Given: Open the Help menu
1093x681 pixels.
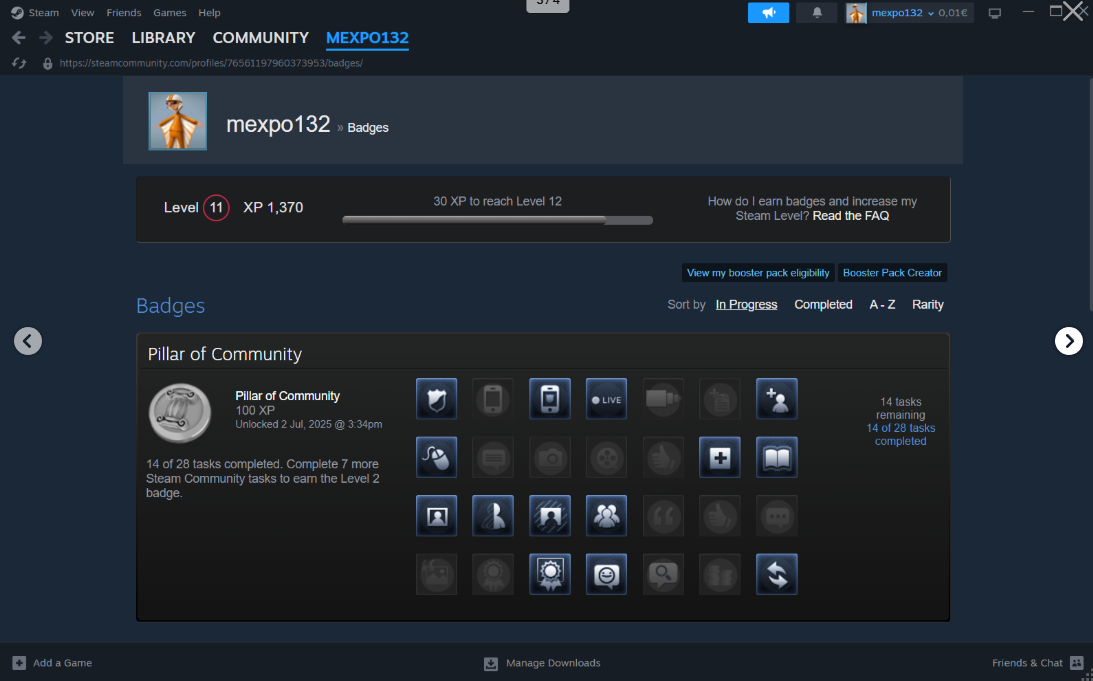Looking at the screenshot, I should coord(209,13).
